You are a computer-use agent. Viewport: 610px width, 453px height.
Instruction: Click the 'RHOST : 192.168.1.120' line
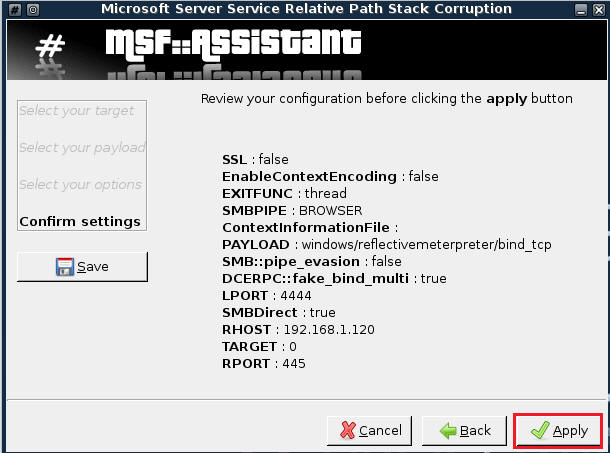click(298, 330)
